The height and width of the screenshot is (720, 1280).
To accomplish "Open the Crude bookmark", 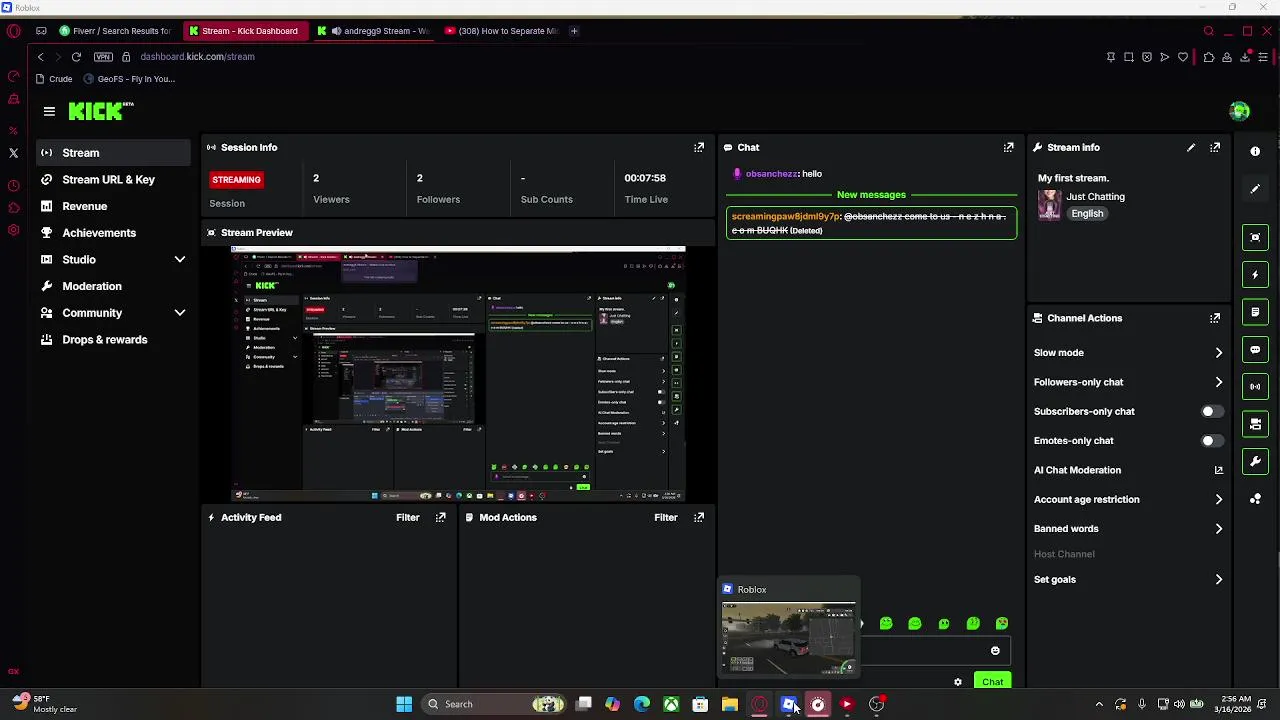I will (x=54, y=79).
